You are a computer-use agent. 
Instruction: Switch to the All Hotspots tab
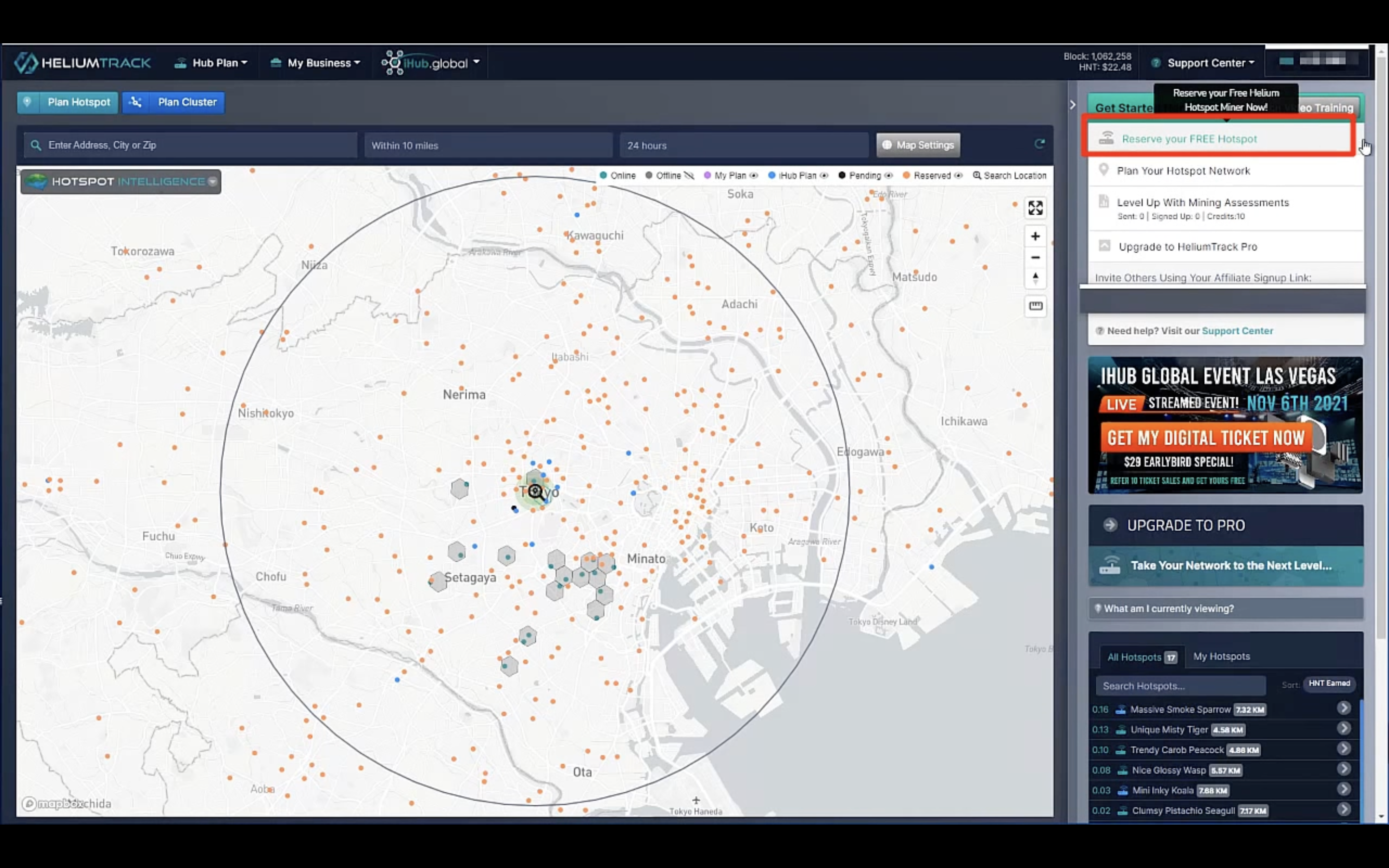[1141, 657]
